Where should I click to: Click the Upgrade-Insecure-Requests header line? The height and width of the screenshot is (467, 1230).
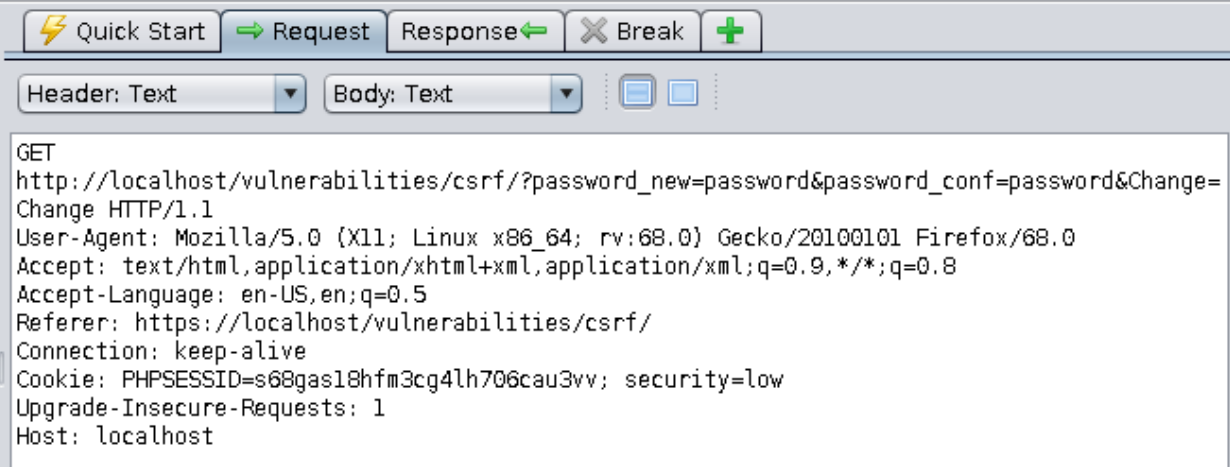(x=201, y=408)
